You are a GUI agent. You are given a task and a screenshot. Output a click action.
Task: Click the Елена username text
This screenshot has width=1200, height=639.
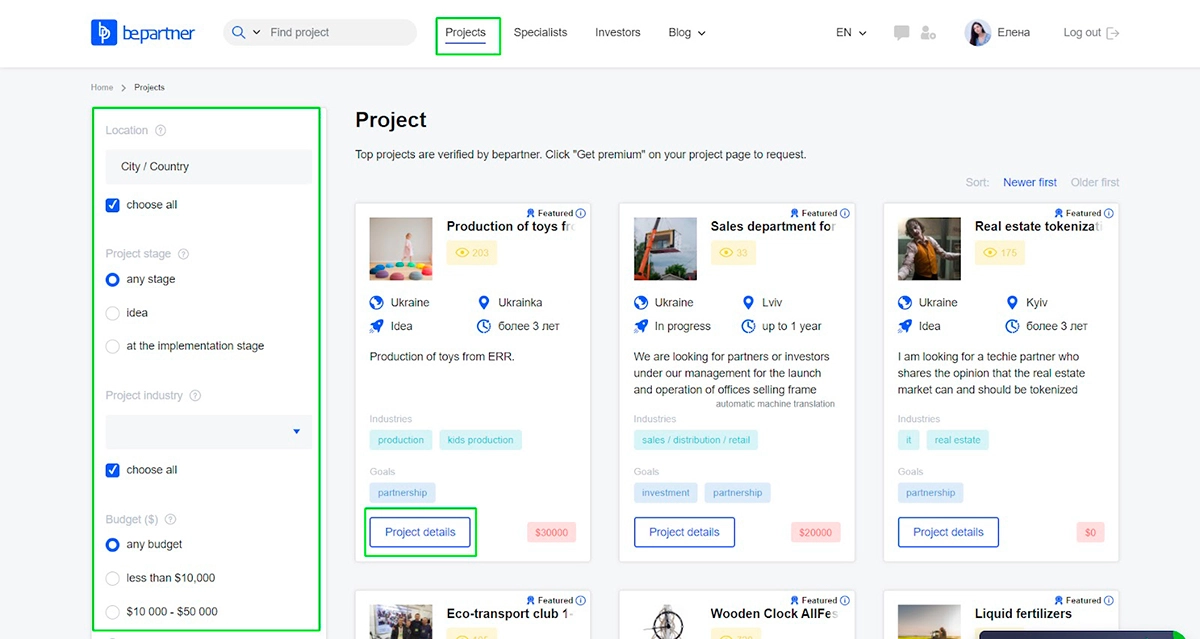coord(1013,33)
